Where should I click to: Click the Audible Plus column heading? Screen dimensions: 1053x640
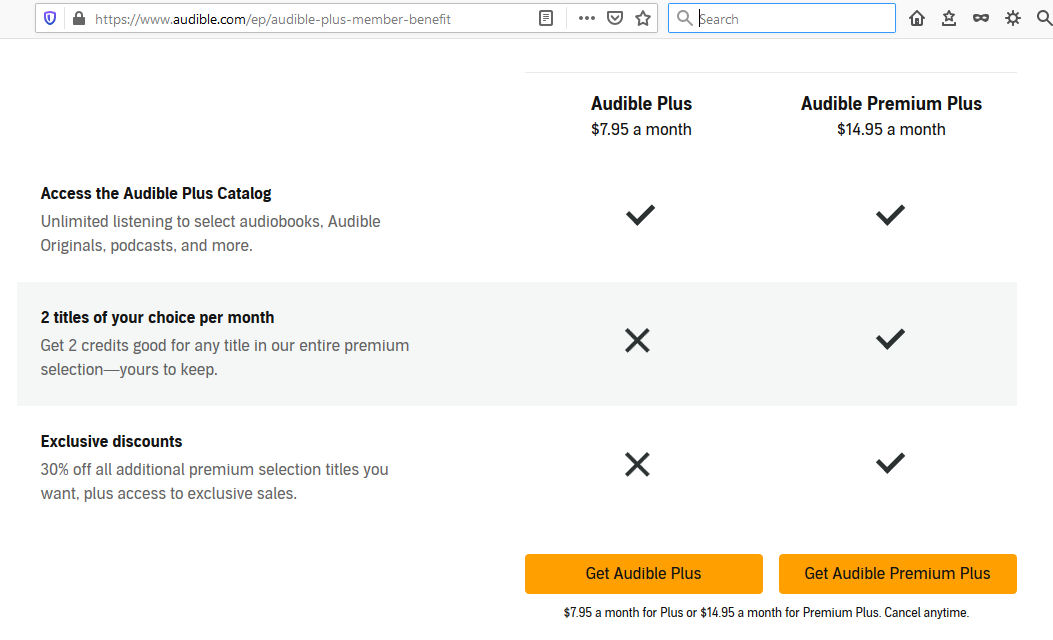(x=641, y=104)
